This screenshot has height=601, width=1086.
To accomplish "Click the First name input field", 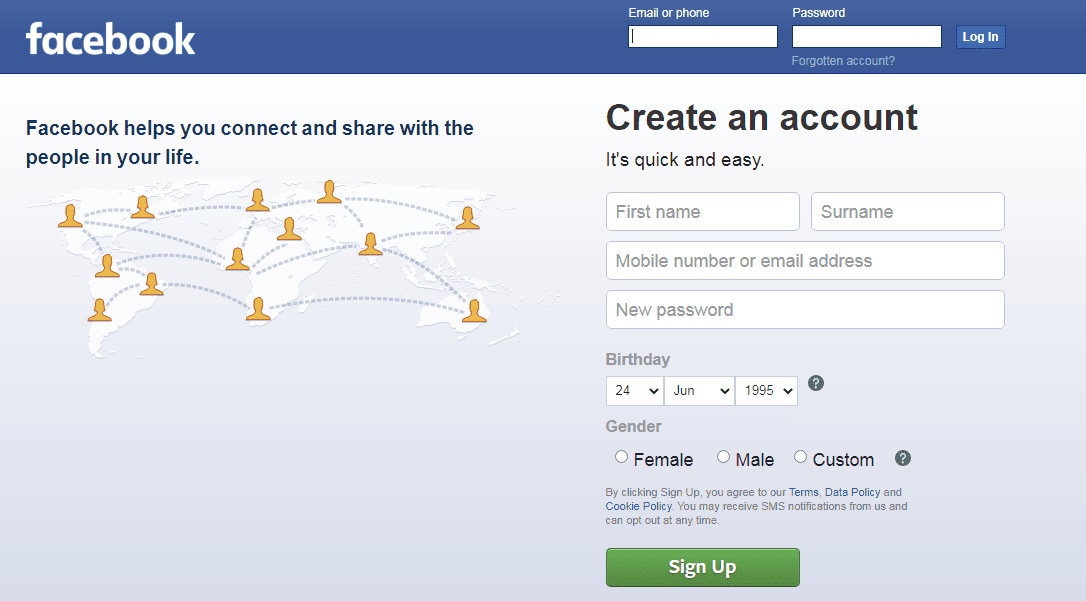I will [x=702, y=212].
